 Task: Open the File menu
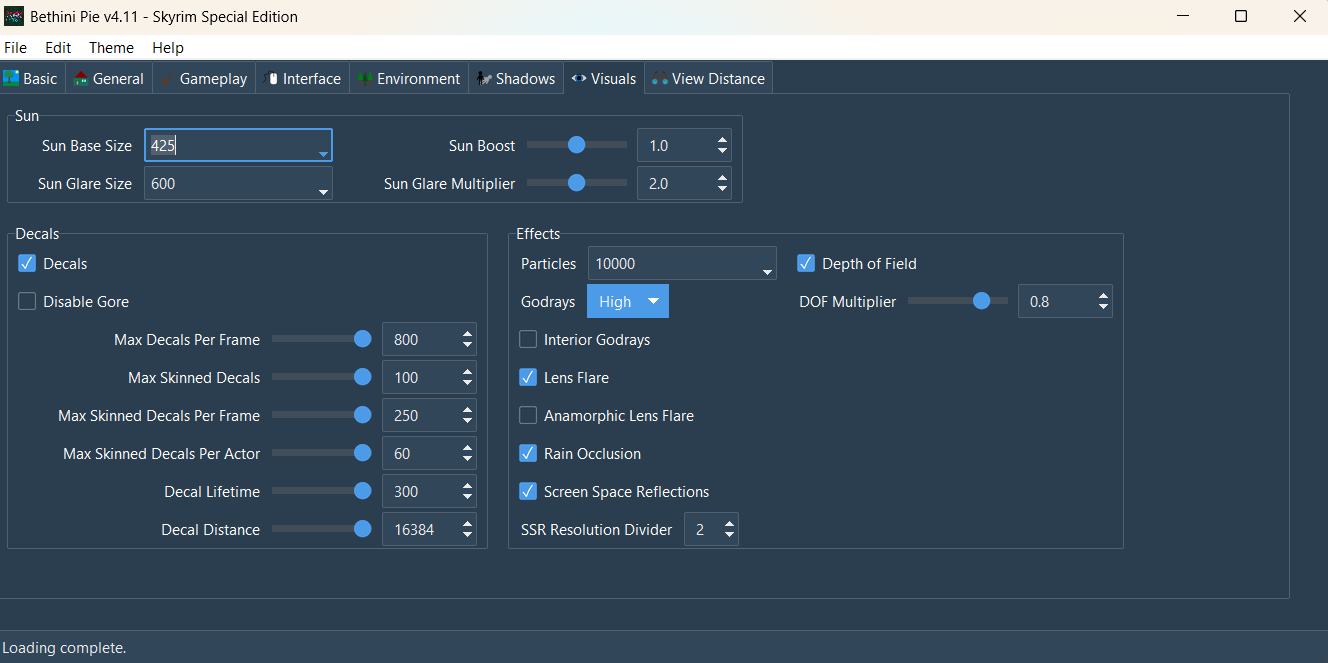coord(15,48)
